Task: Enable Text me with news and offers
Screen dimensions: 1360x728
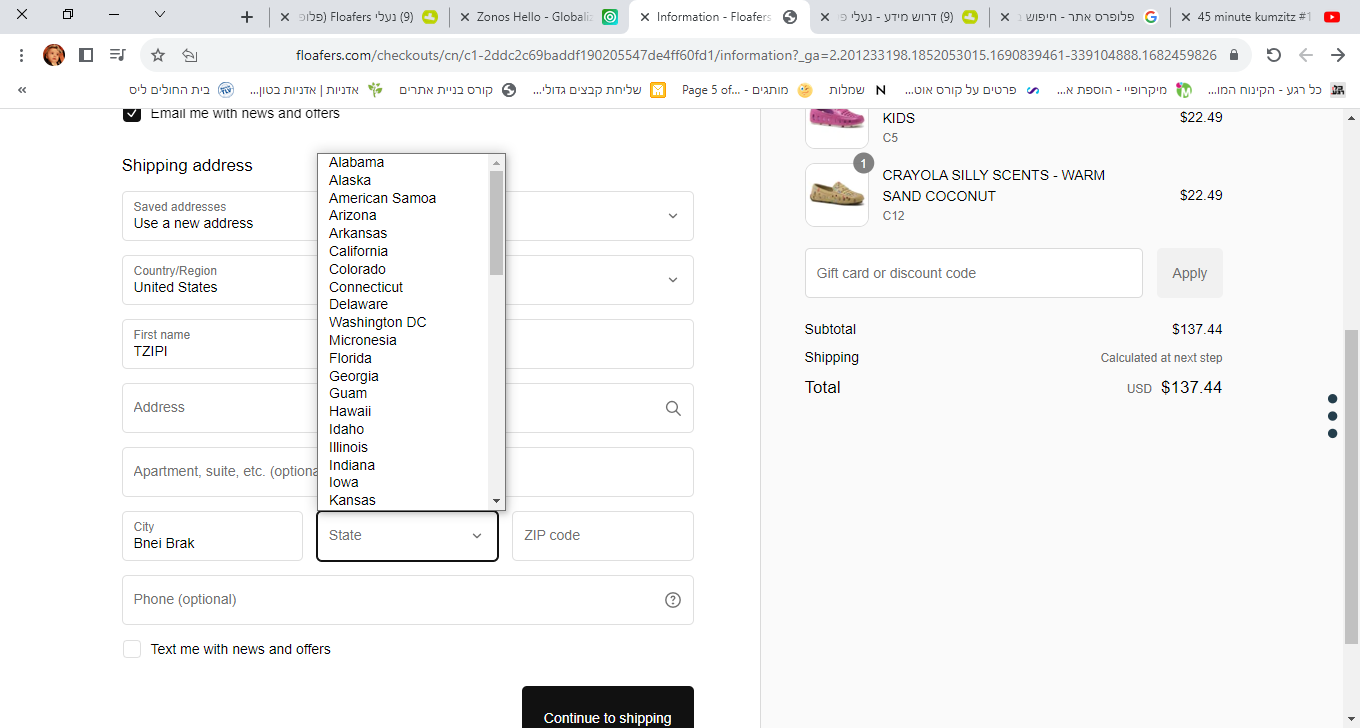Action: 132,649
